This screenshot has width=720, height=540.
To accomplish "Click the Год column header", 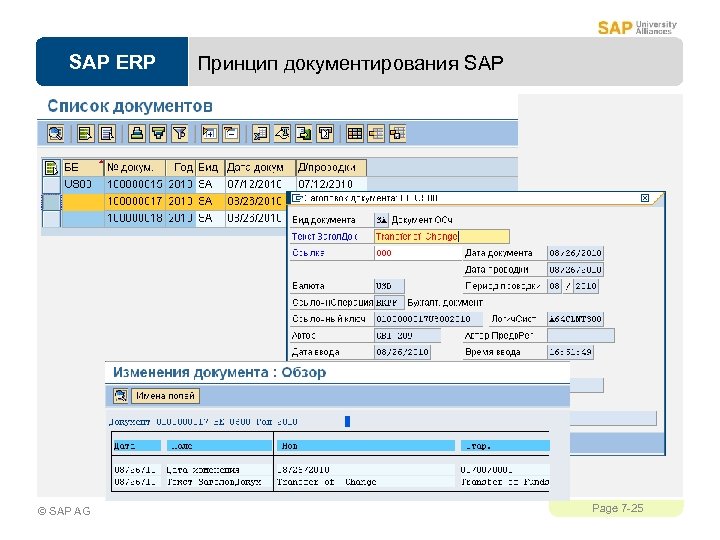I will 180,168.
